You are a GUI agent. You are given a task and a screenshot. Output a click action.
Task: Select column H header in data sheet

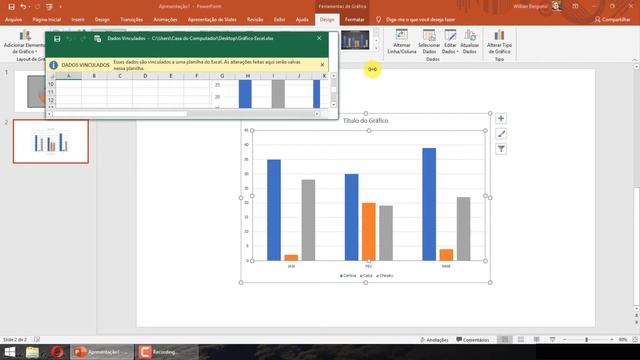[x=248, y=76]
